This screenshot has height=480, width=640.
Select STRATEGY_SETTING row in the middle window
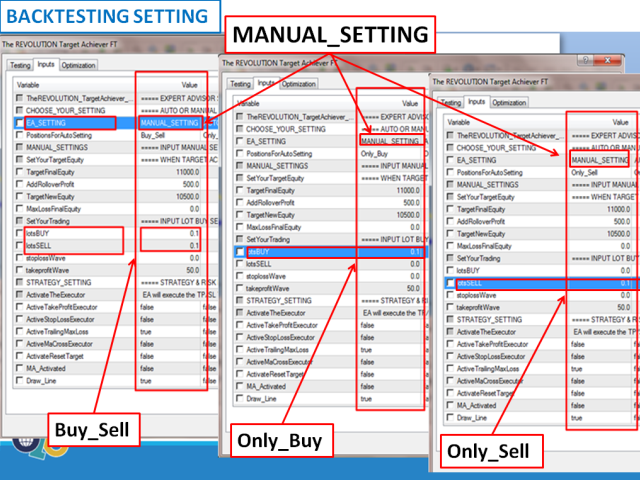click(331, 300)
